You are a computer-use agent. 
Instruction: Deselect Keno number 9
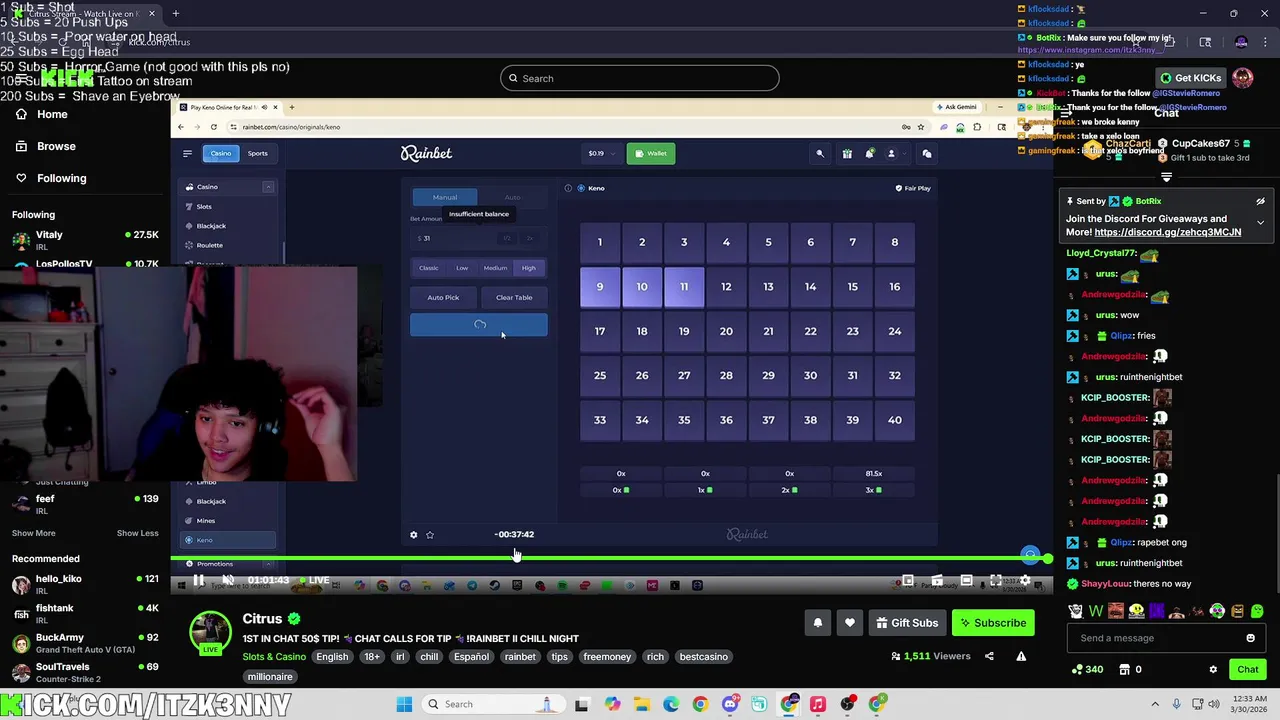(x=600, y=287)
